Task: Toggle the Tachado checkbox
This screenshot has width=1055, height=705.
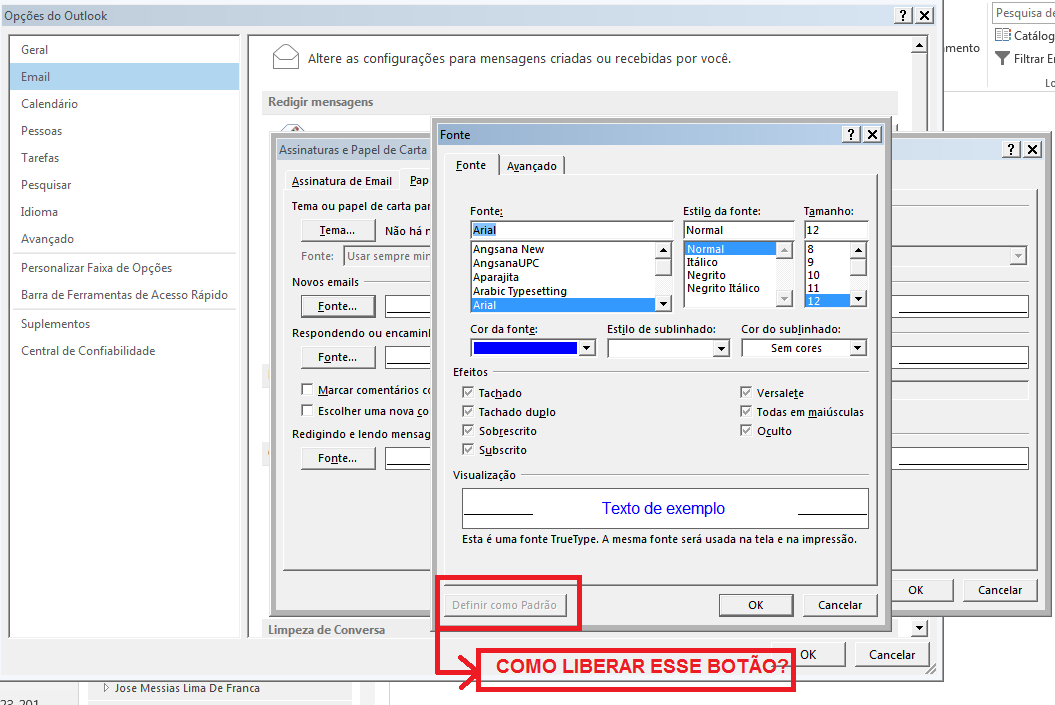Action: [468, 392]
